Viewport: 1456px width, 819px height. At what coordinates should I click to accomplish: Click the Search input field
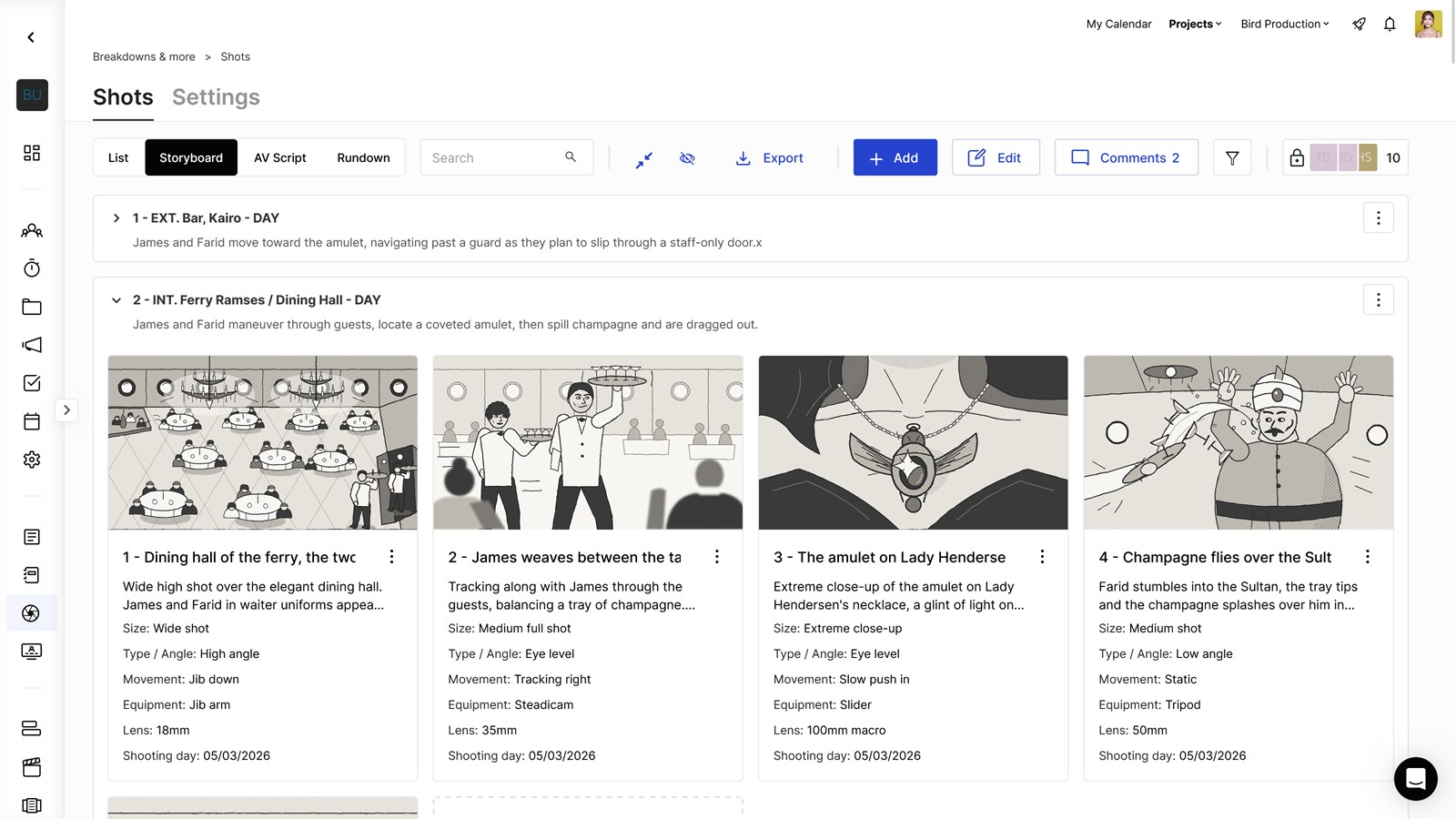[507, 157]
